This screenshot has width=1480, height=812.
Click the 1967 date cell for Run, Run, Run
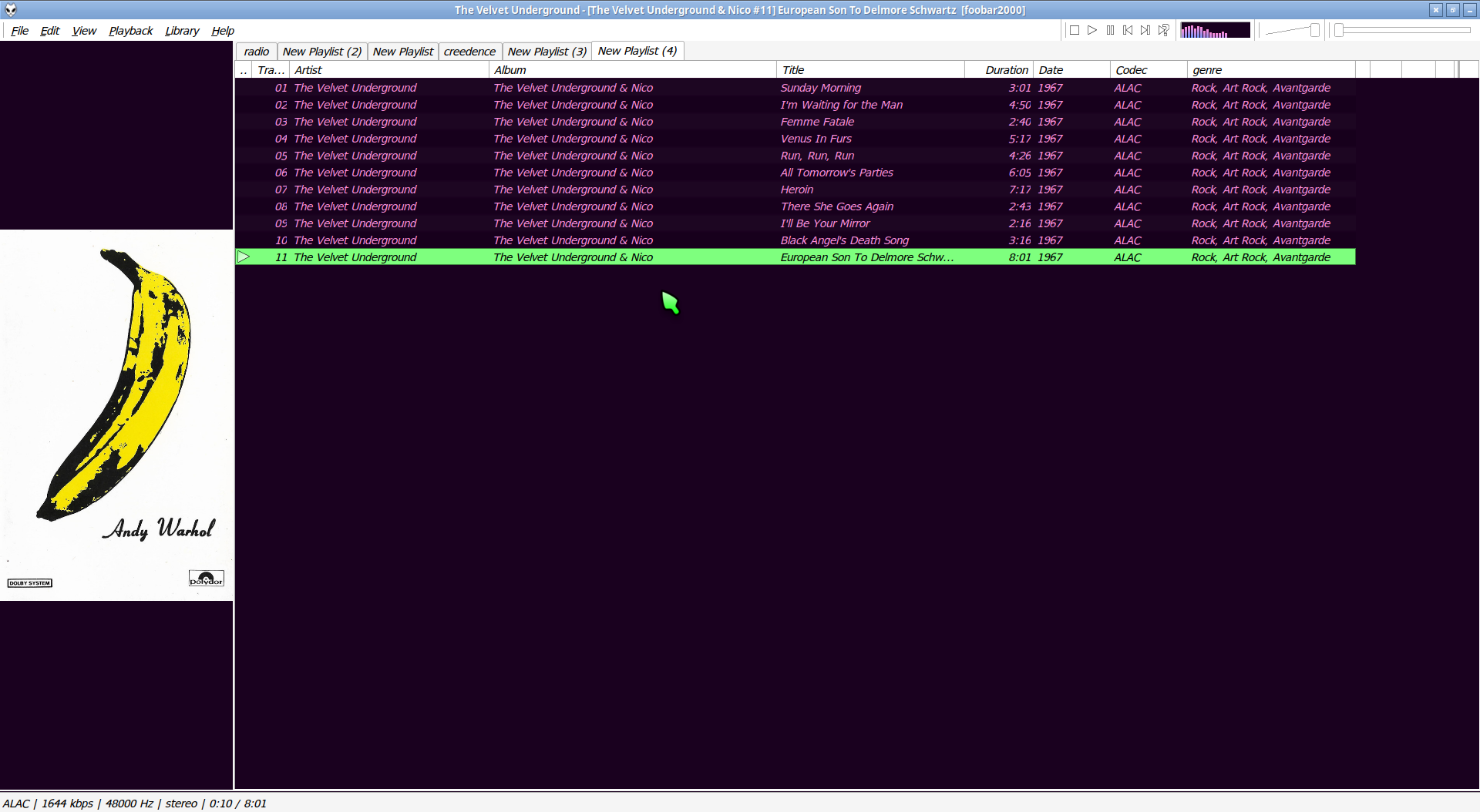point(1050,156)
